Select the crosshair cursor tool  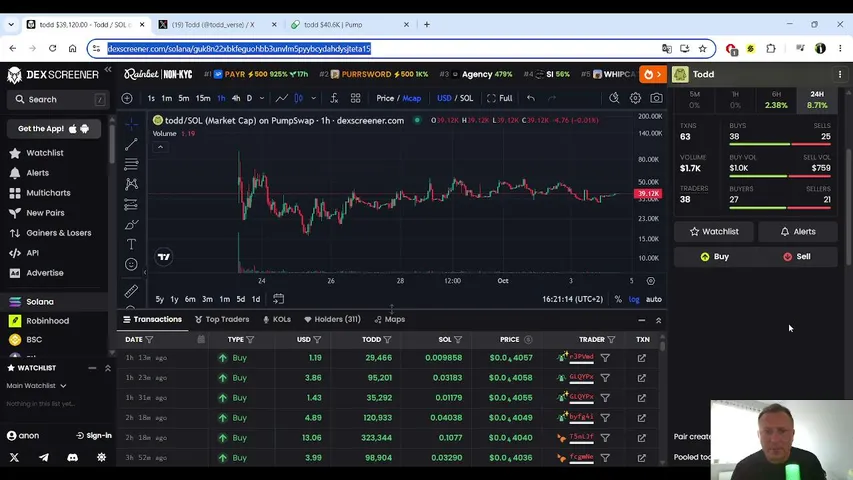(131, 124)
